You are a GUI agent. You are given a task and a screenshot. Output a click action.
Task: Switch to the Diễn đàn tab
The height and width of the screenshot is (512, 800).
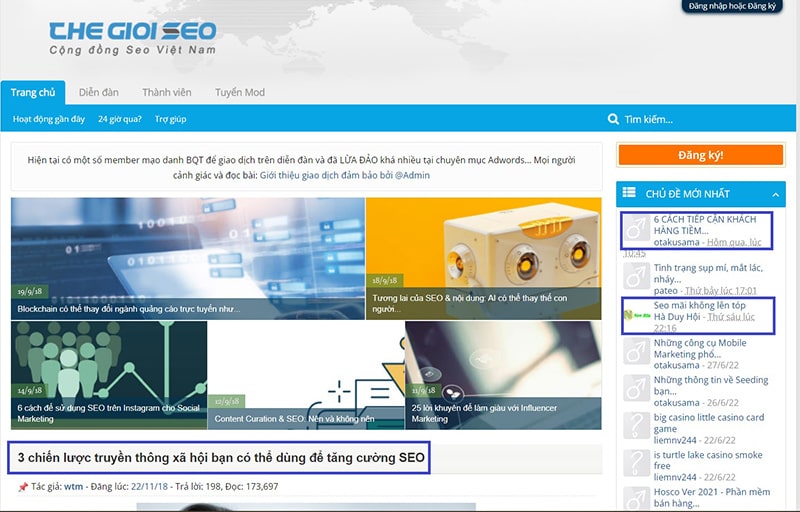[x=98, y=92]
